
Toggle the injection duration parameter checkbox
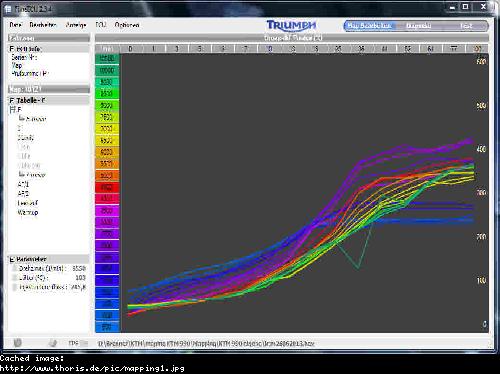[x=14, y=287]
